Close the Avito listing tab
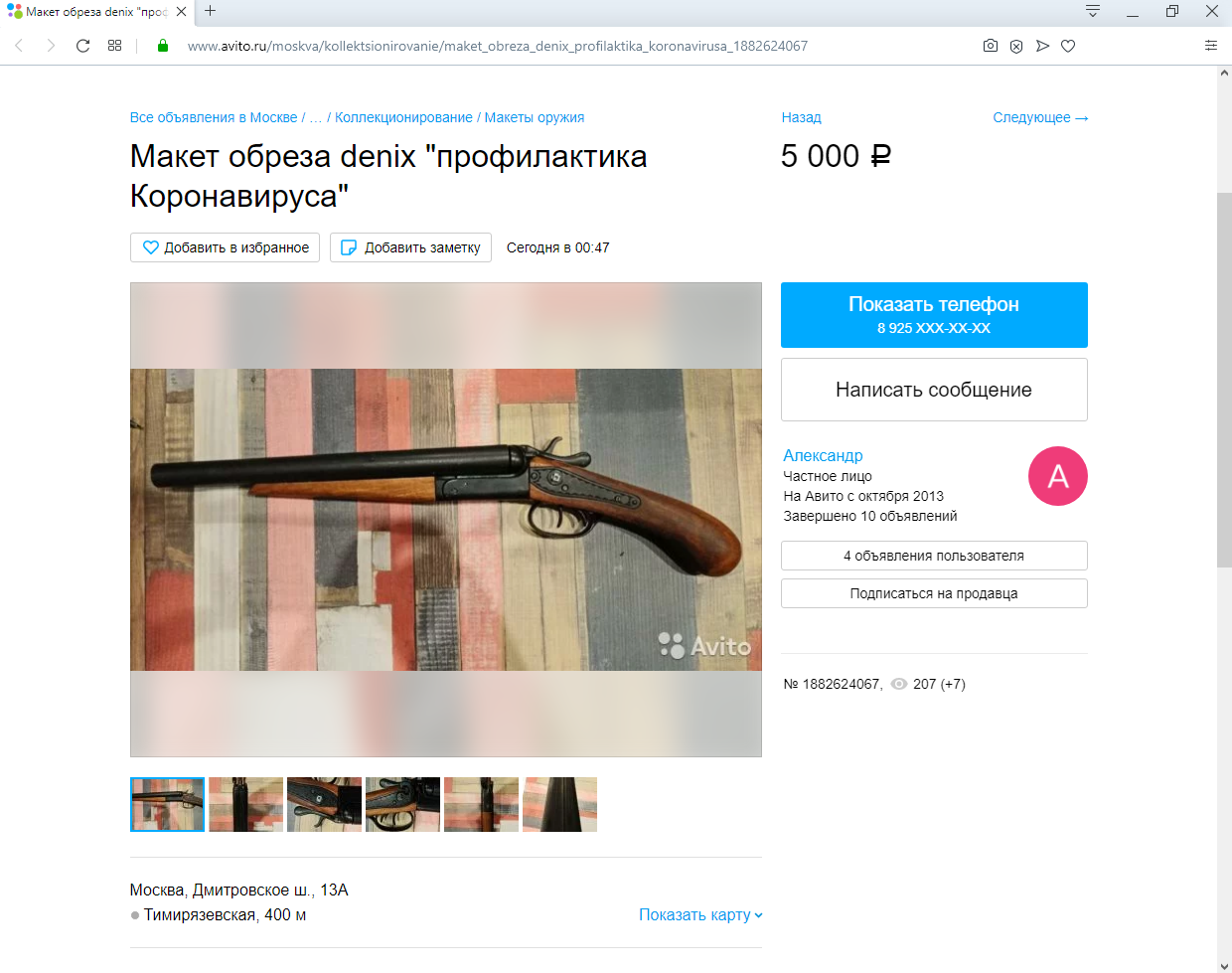The width and height of the screenshot is (1232, 973). point(181,12)
